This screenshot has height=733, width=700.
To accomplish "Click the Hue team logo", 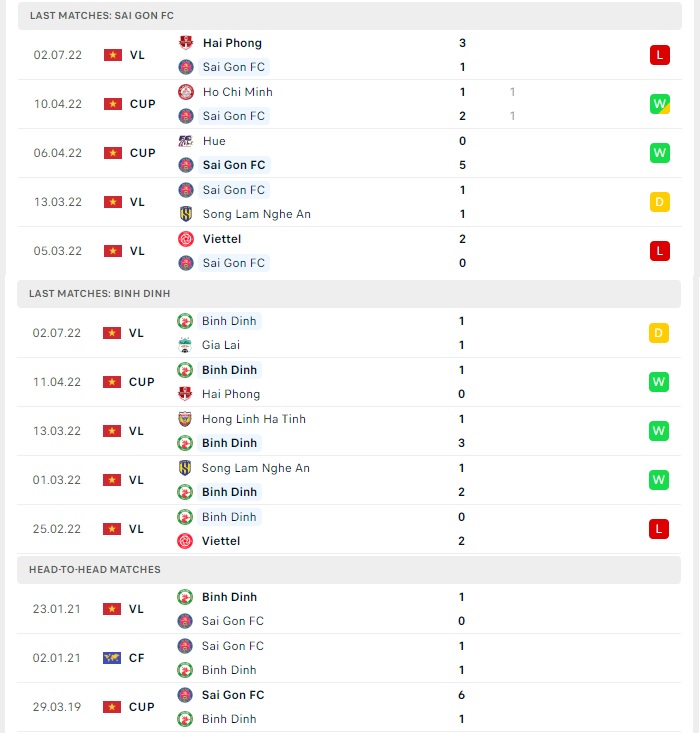I will [186, 141].
